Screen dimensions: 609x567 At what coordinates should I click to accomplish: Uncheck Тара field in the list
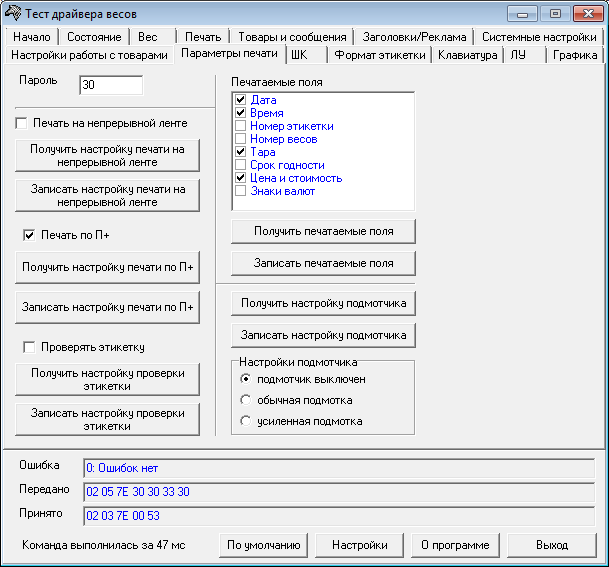point(240,152)
